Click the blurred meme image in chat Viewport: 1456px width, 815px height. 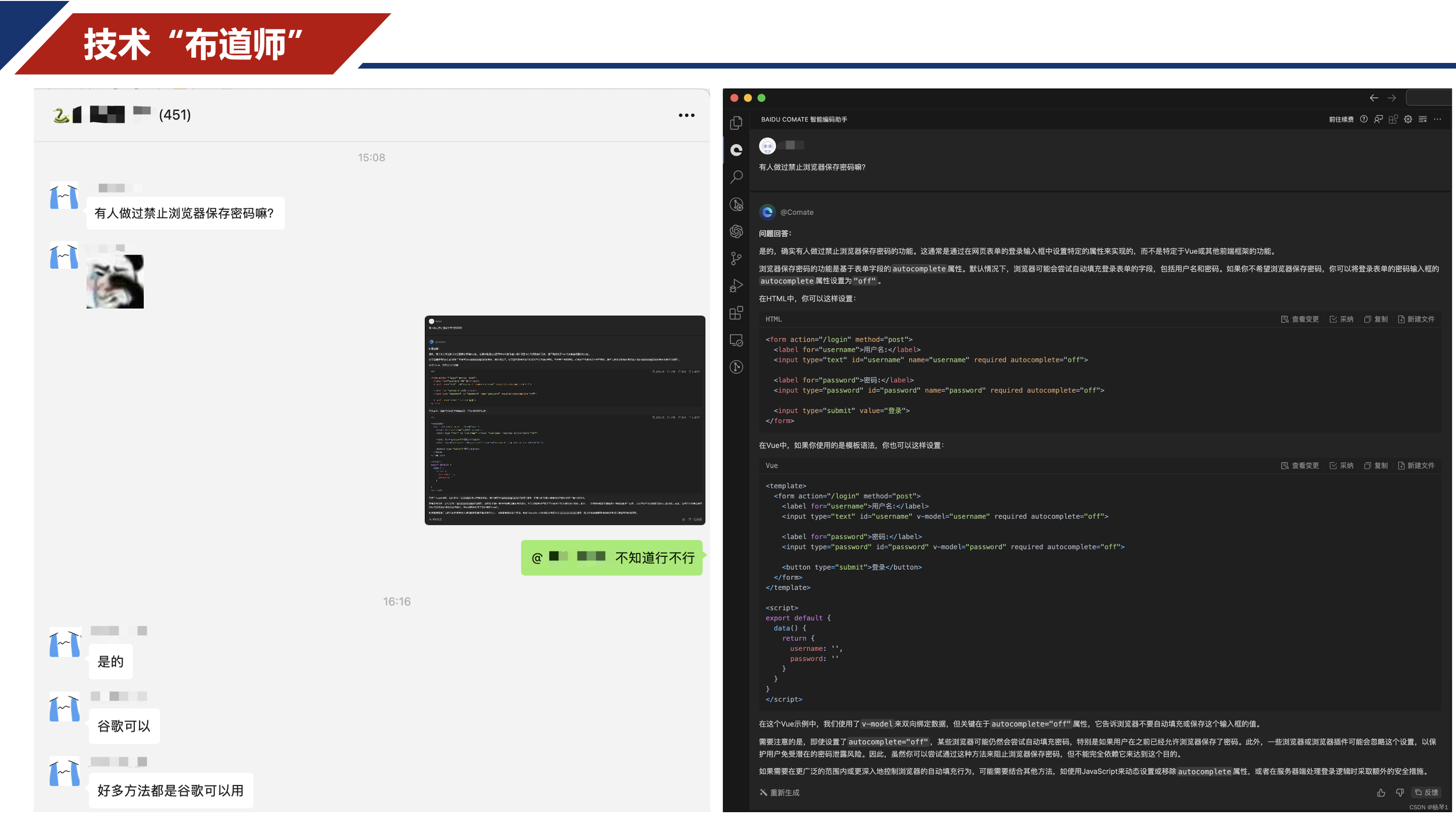click(115, 281)
